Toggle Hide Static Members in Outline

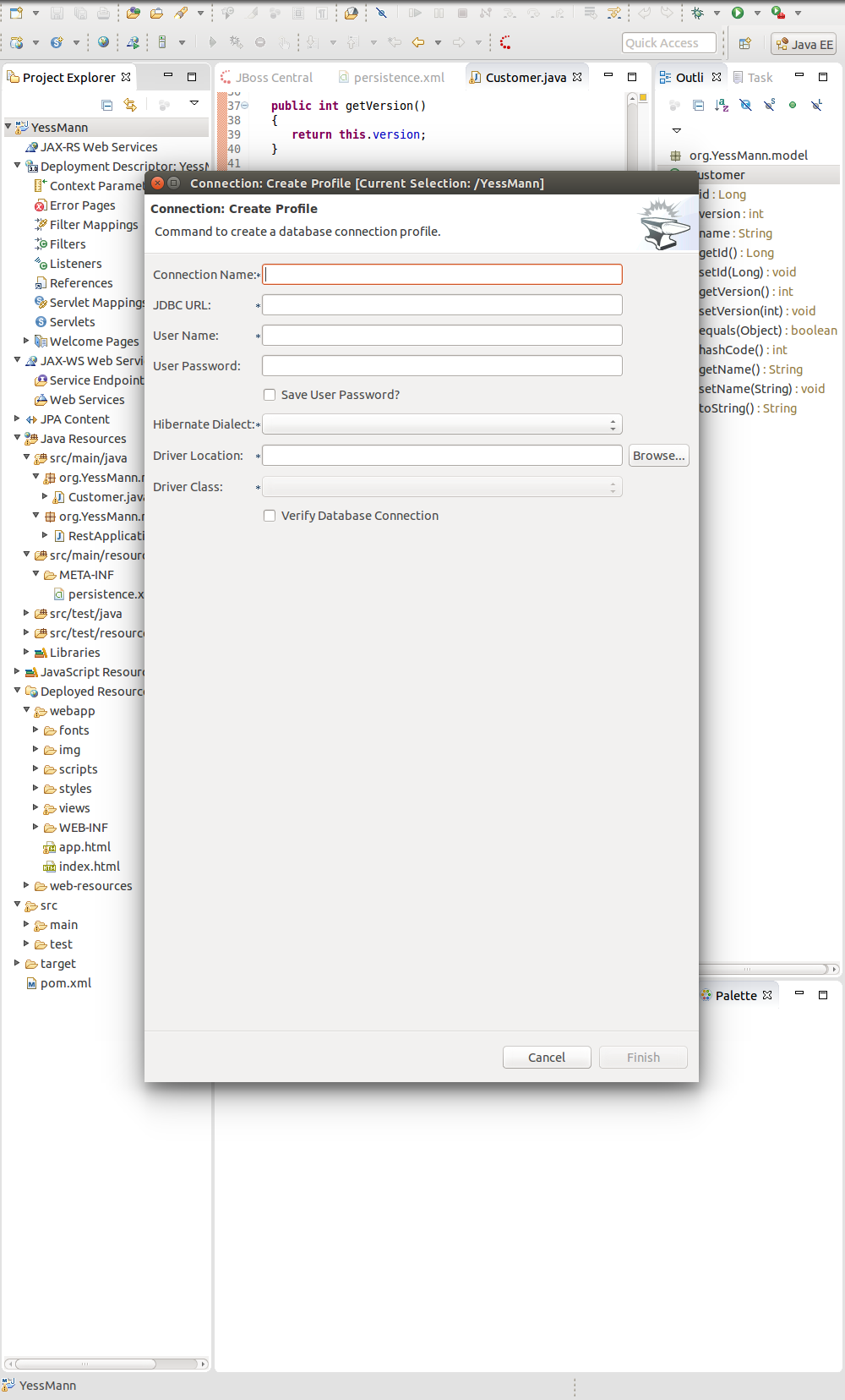click(769, 105)
